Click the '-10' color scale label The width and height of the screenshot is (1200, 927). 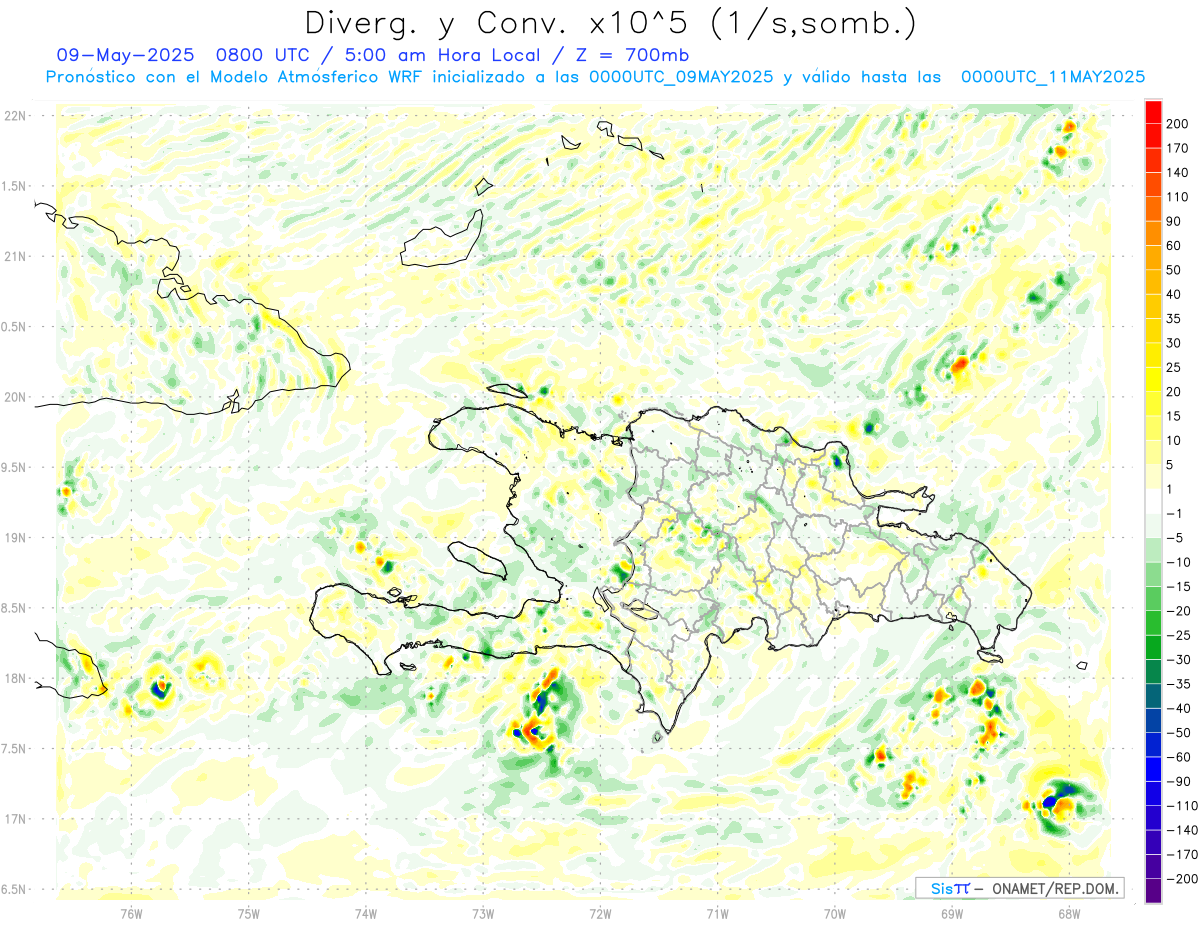[x=1179, y=562]
